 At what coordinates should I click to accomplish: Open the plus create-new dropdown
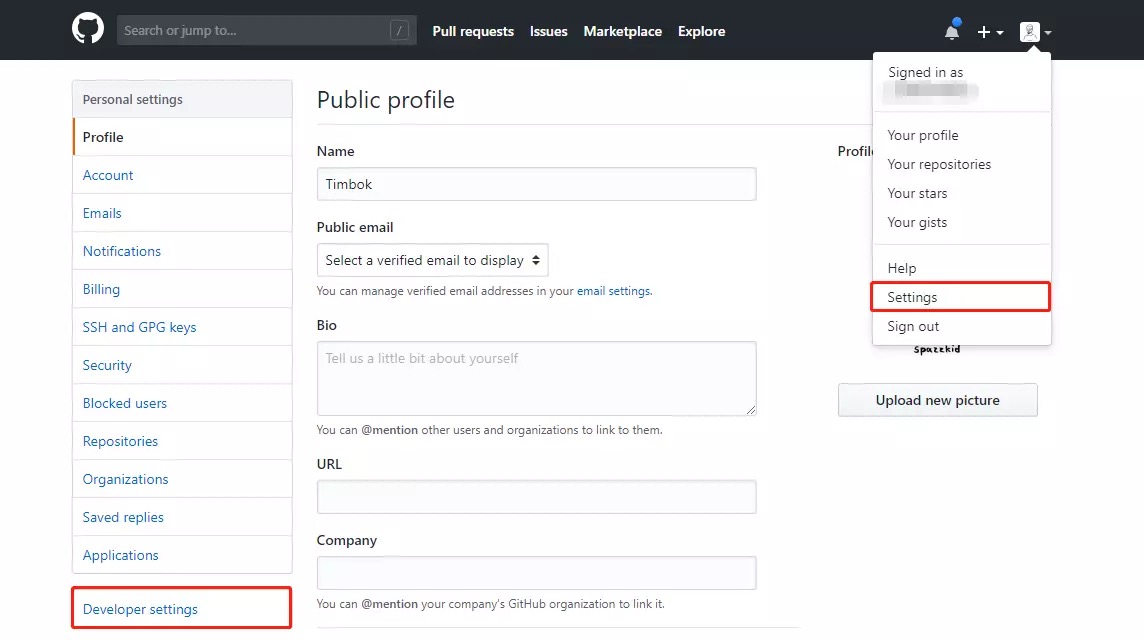pyautogui.click(x=990, y=31)
